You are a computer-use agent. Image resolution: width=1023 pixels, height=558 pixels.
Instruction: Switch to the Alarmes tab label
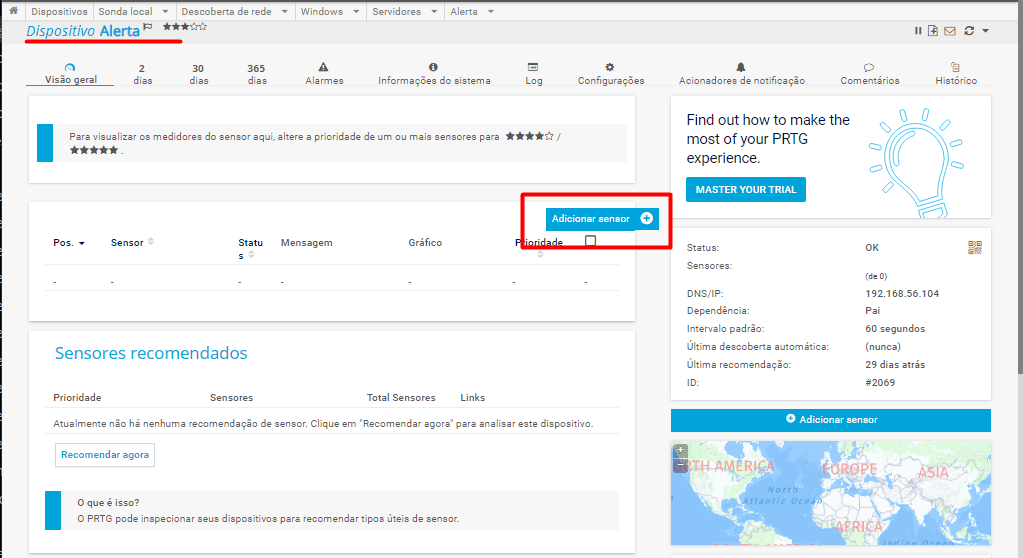pos(324,81)
